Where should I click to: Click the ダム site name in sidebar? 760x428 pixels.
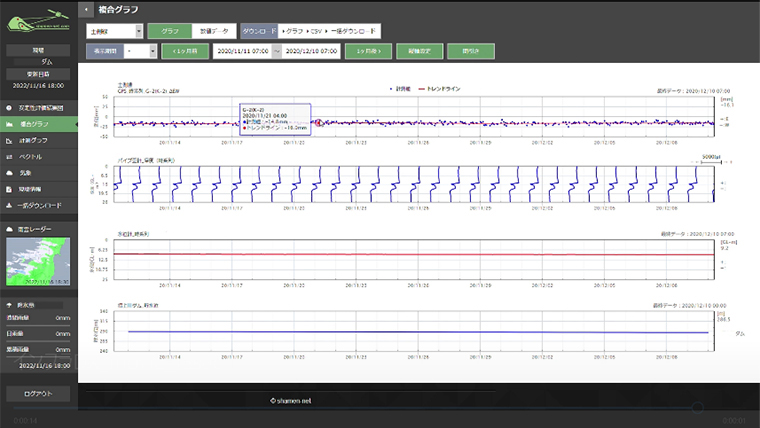47,62
